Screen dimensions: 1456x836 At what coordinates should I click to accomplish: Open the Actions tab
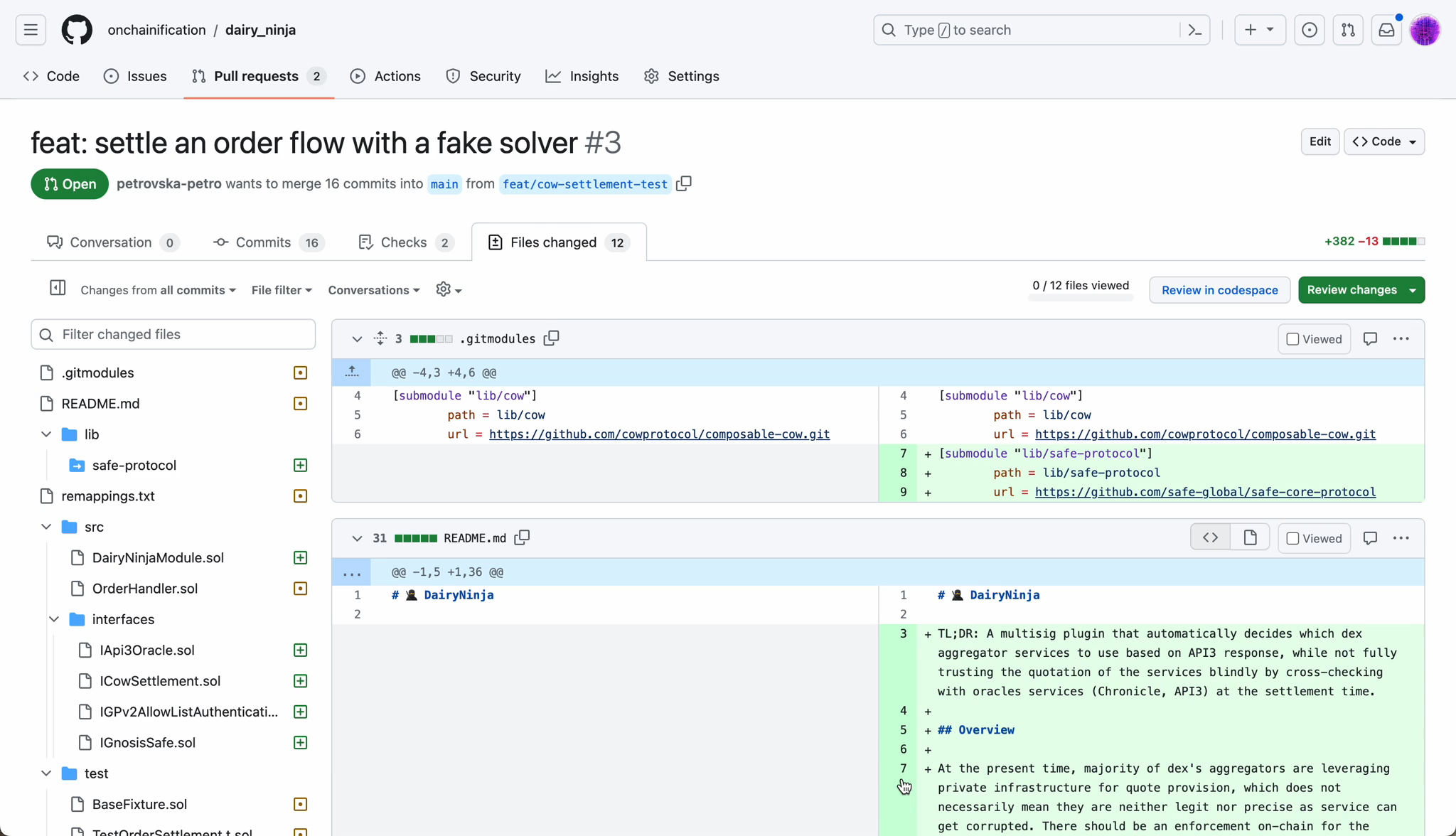tap(385, 76)
